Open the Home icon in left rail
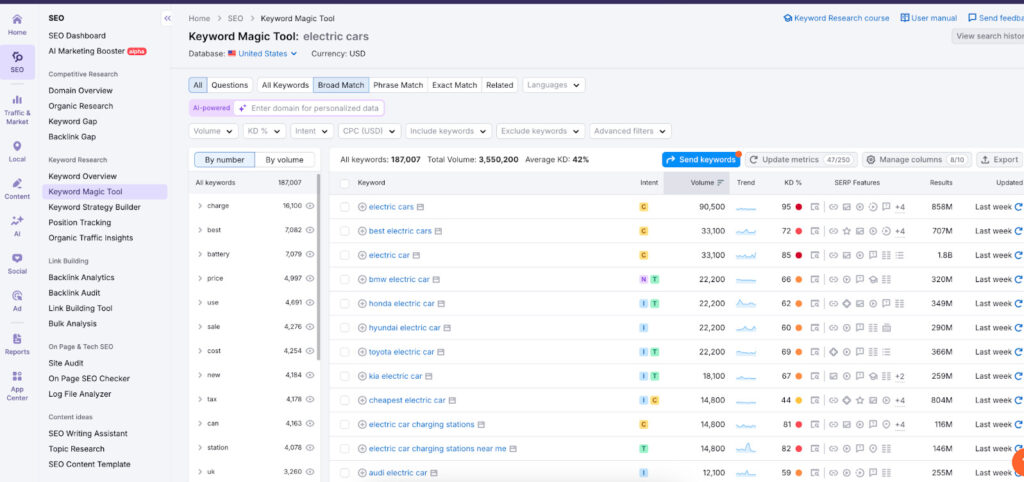The image size is (1024, 482). click(x=17, y=24)
